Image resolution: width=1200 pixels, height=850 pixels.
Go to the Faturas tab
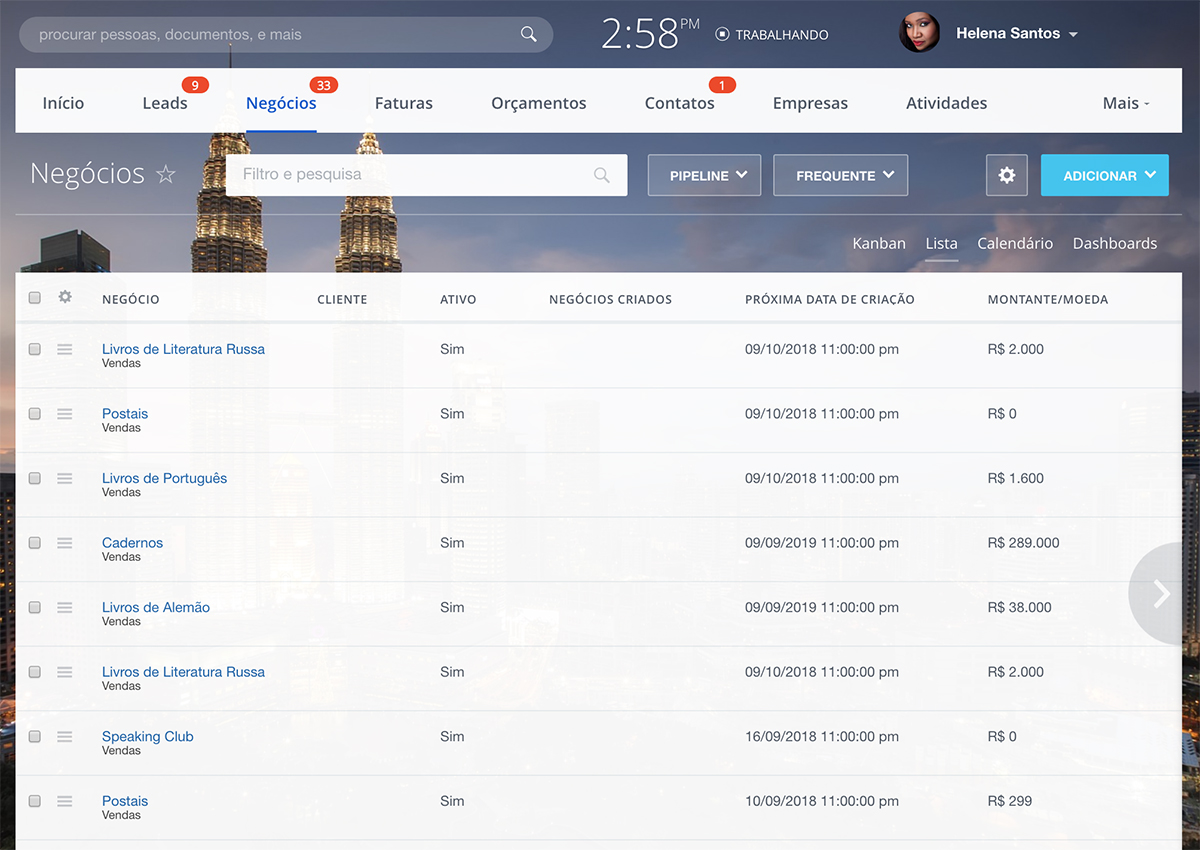point(403,103)
